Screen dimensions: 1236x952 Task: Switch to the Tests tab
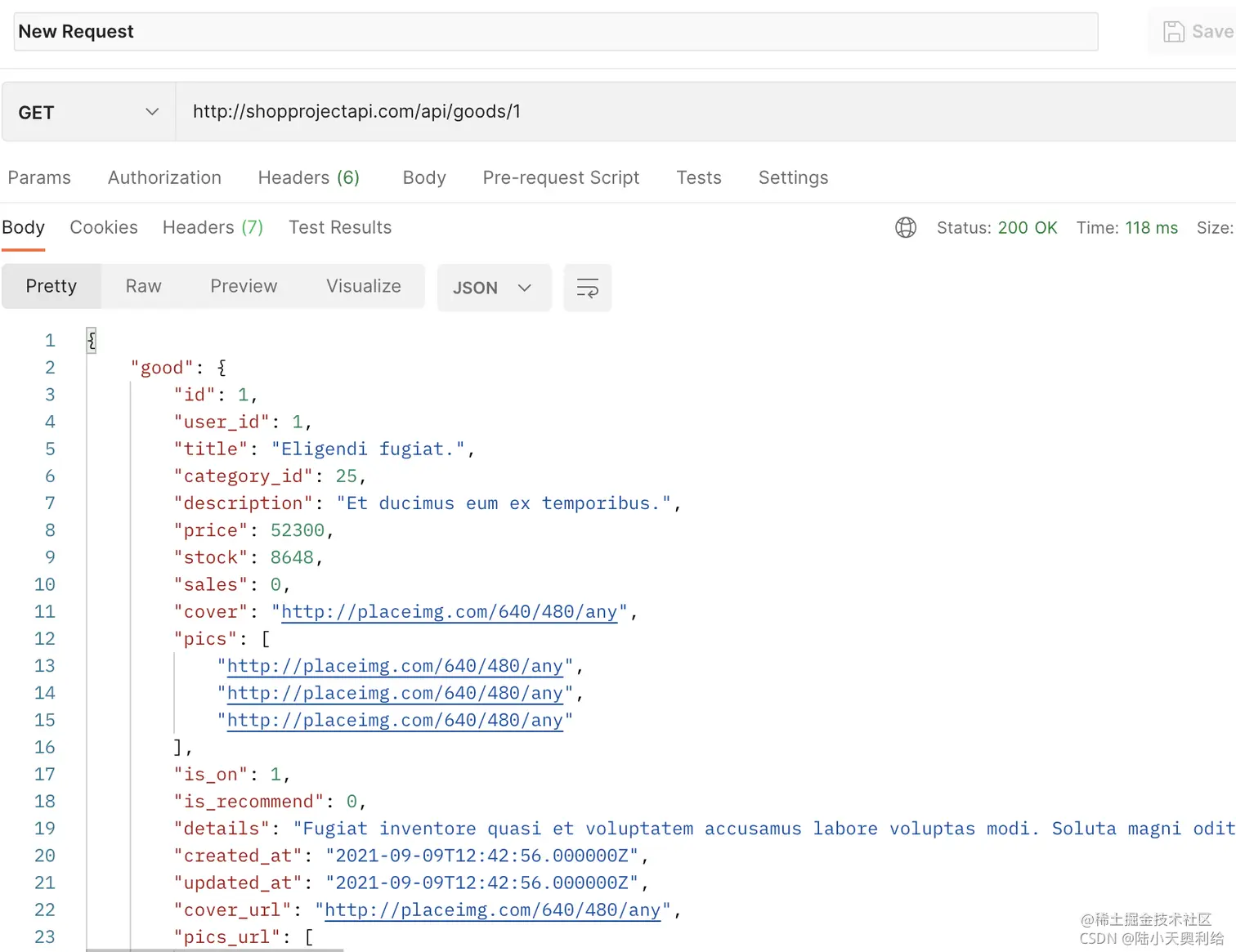click(699, 177)
